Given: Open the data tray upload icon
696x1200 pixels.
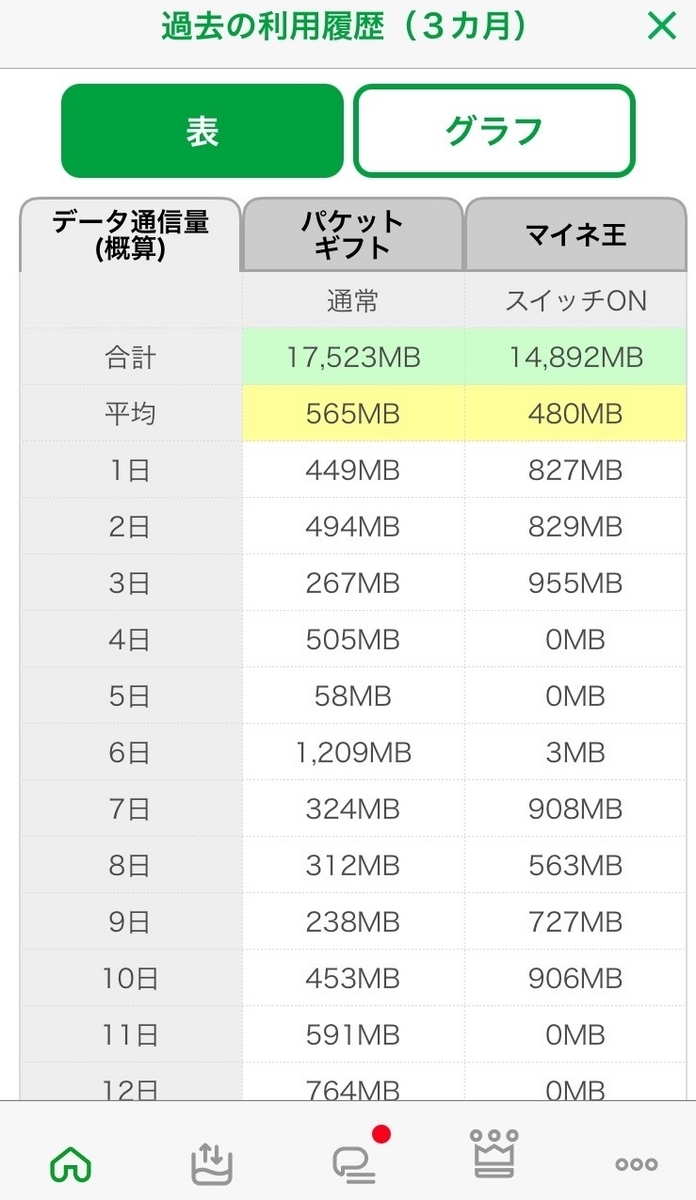Looking at the screenshot, I should [212, 1164].
